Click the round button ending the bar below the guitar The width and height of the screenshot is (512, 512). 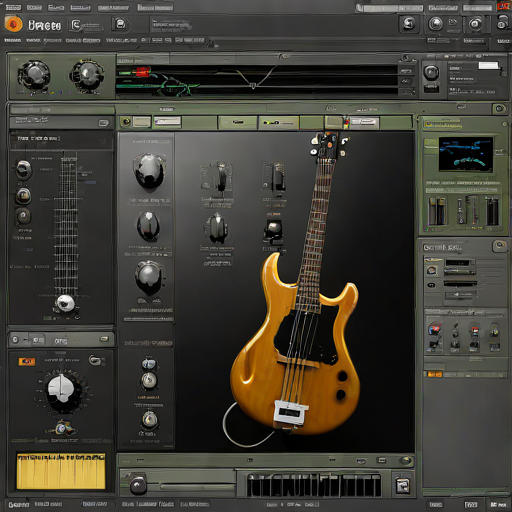[405, 461]
